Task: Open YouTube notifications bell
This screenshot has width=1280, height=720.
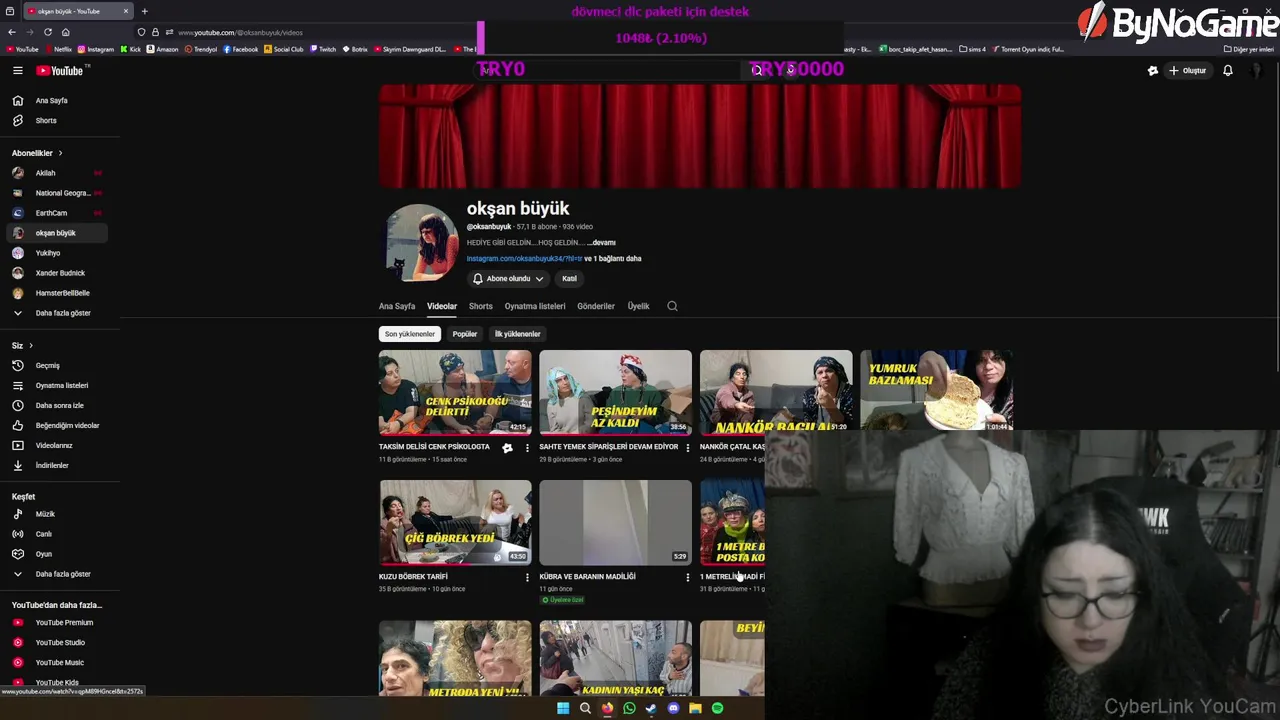Action: click(1227, 70)
